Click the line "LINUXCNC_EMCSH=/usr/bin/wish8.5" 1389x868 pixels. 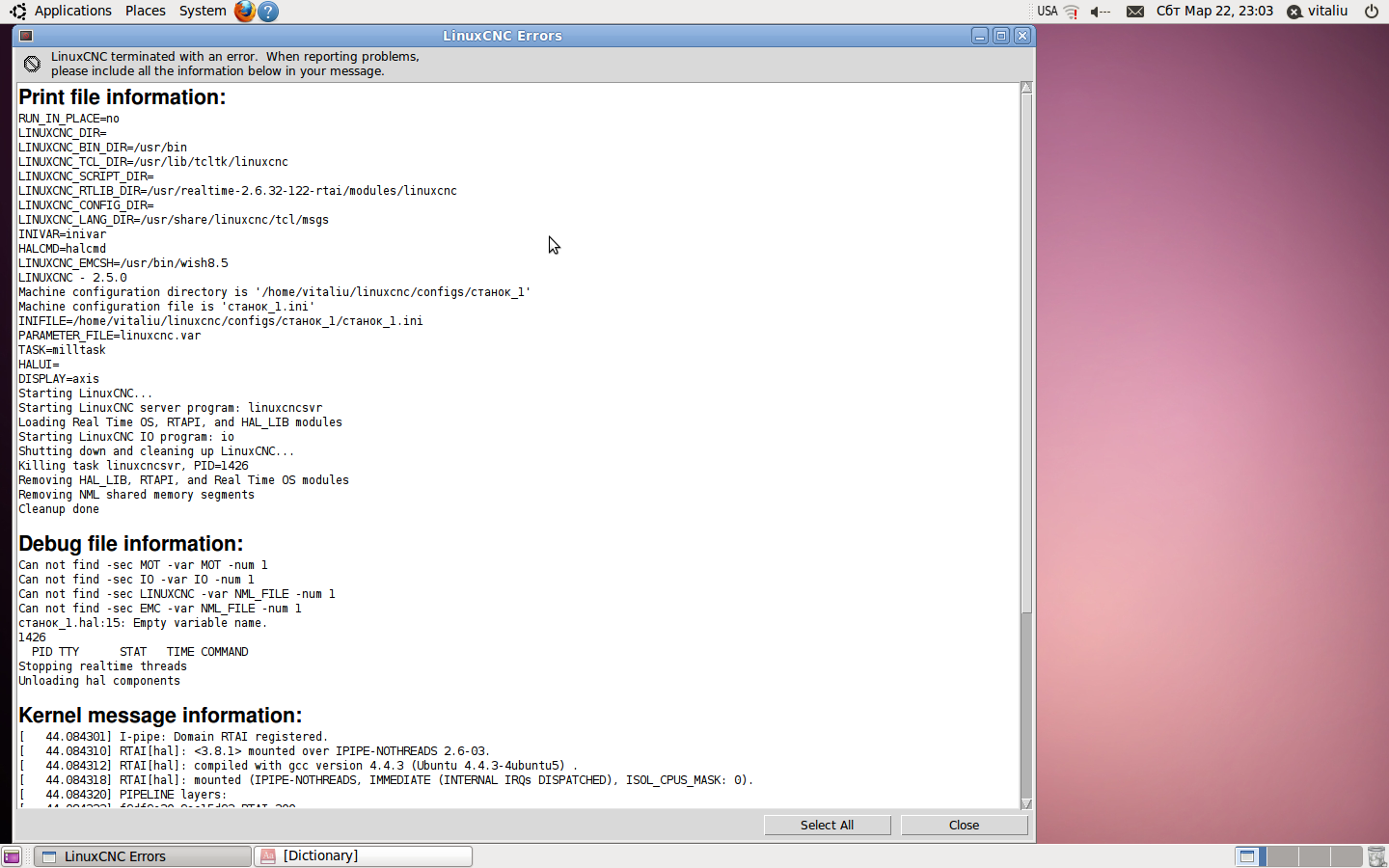(123, 263)
